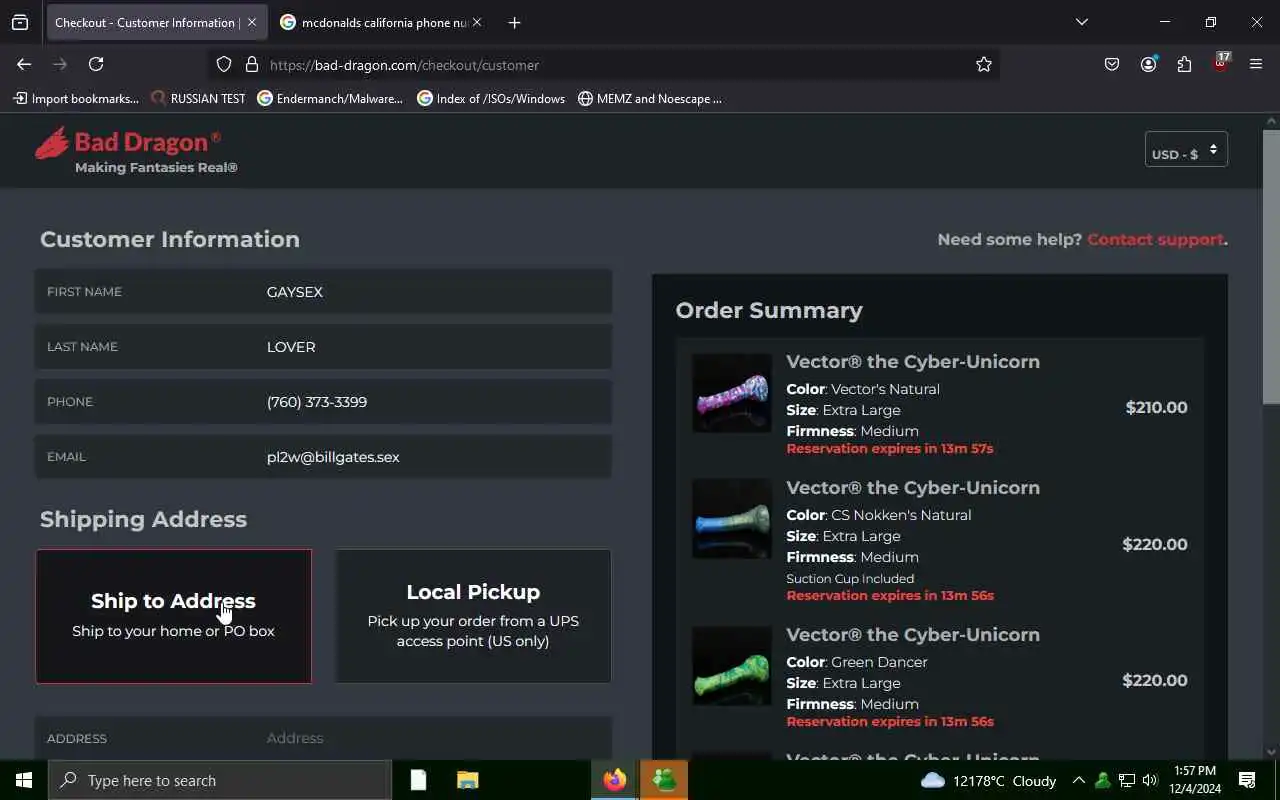This screenshot has width=1280, height=800.
Task: Click the Order Summary heading
Action: (769, 310)
